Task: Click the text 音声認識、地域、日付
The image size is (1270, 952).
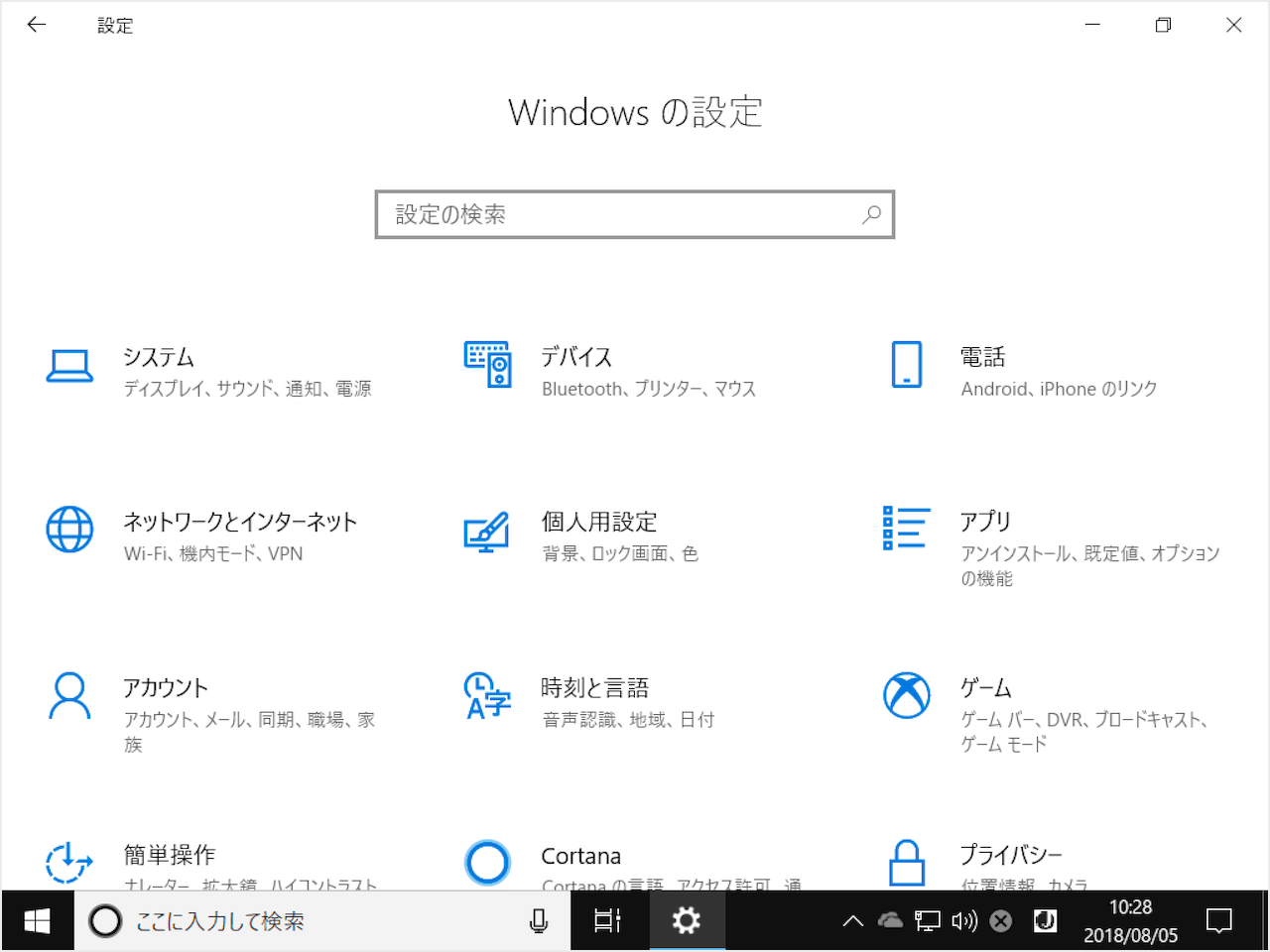Action: [628, 720]
